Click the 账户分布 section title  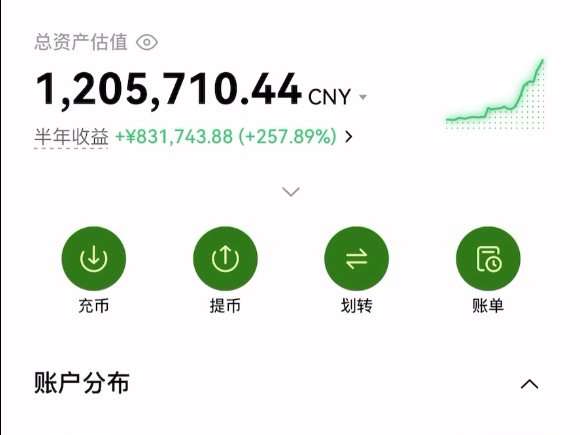point(82,383)
